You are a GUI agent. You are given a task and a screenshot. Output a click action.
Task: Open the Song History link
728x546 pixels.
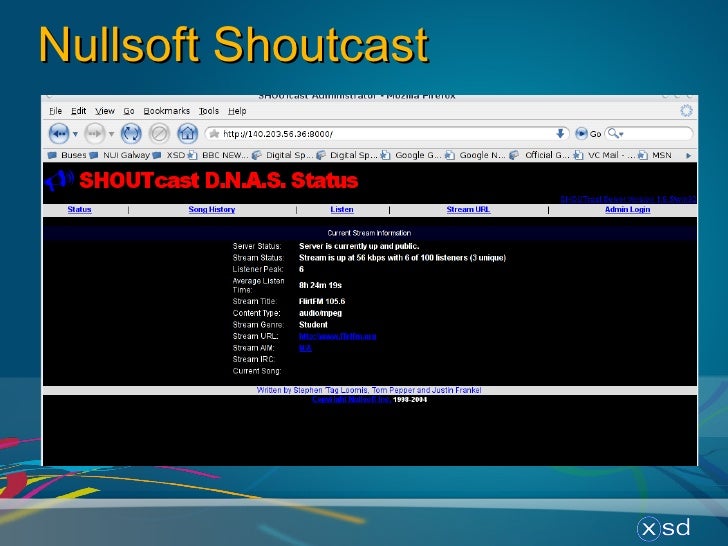[212, 209]
